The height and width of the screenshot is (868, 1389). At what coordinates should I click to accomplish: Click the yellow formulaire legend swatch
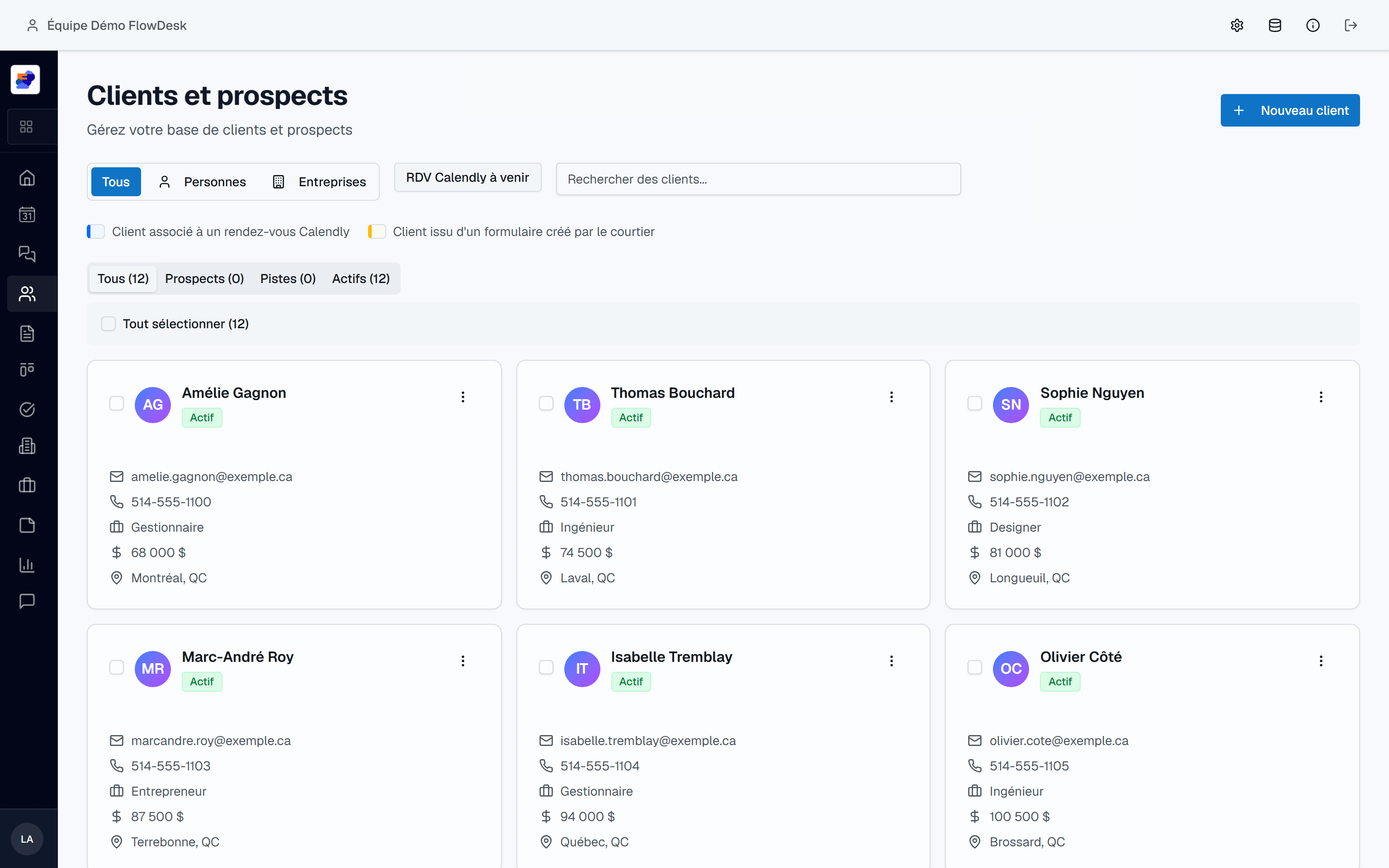(377, 231)
